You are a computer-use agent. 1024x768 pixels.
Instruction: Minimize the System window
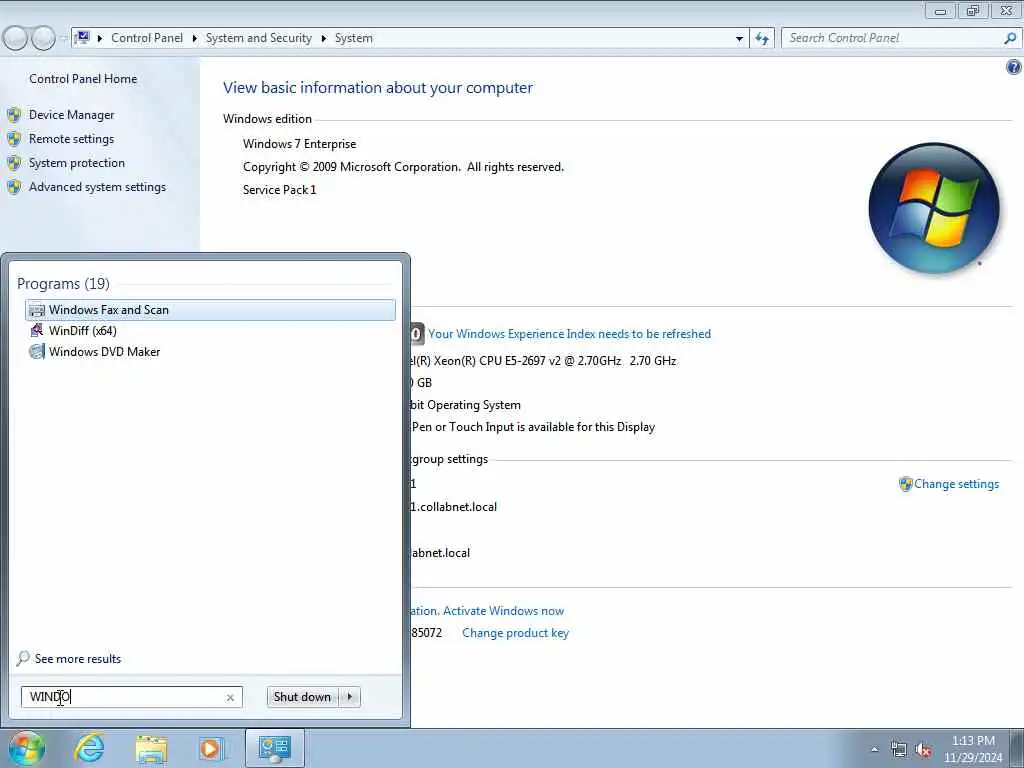[940, 10]
